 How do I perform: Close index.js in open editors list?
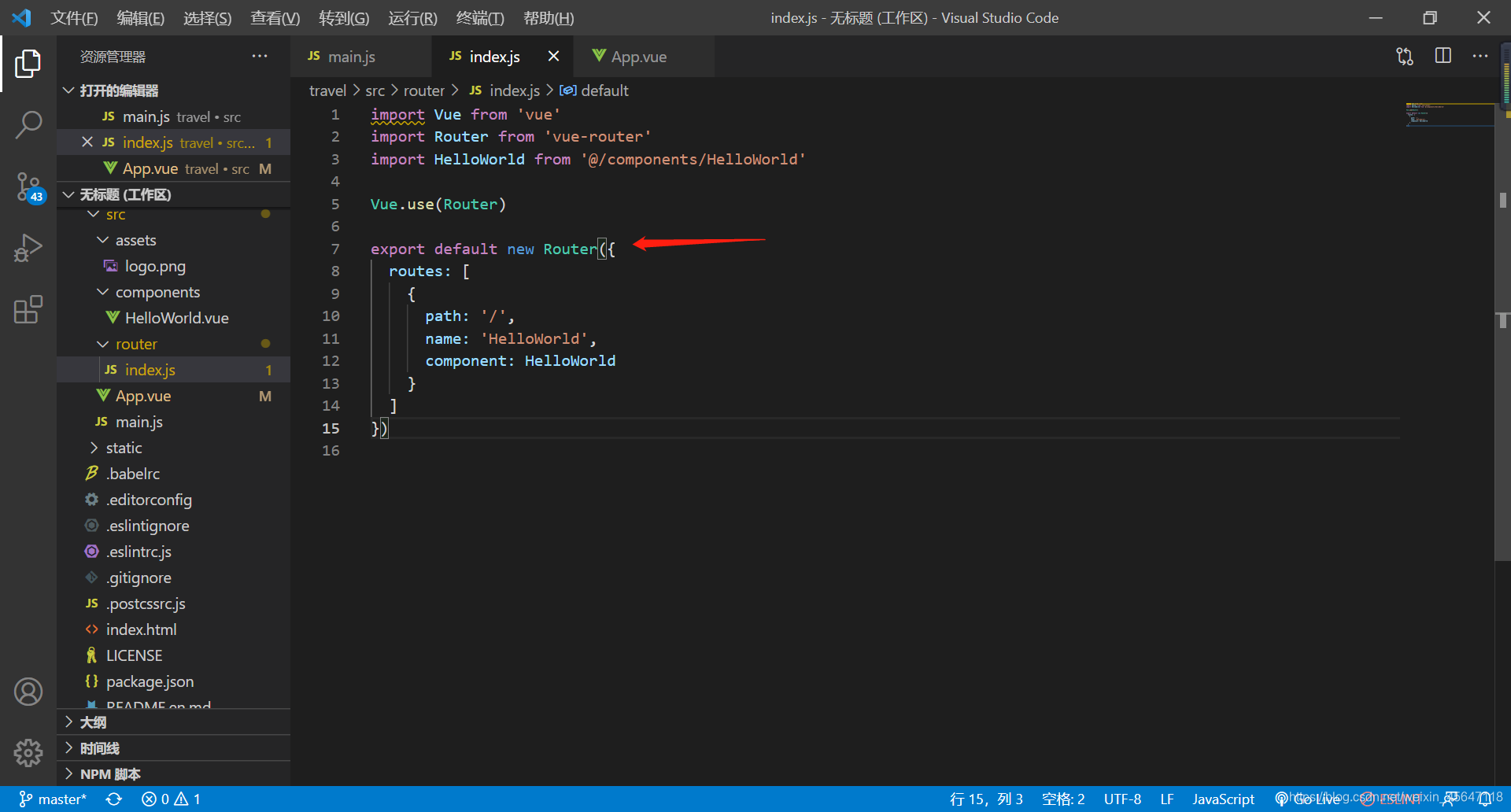click(87, 142)
